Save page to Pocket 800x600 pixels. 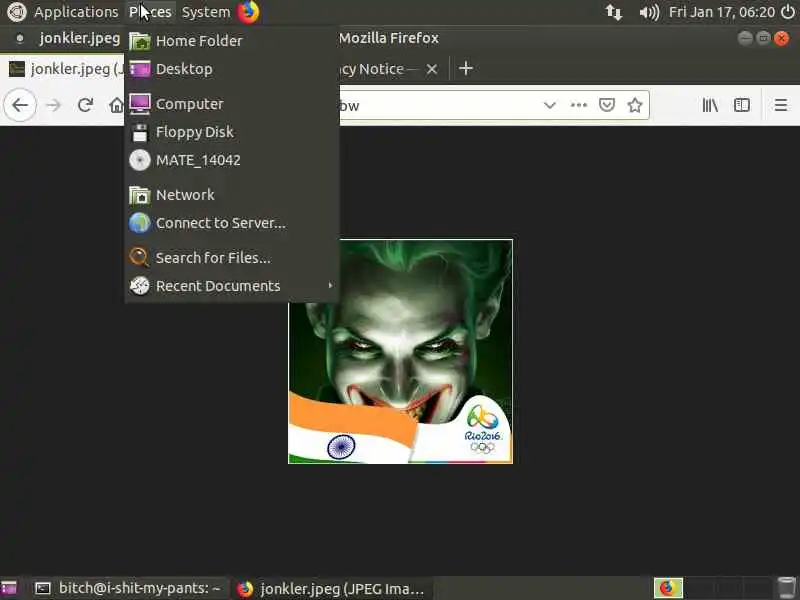pos(607,105)
